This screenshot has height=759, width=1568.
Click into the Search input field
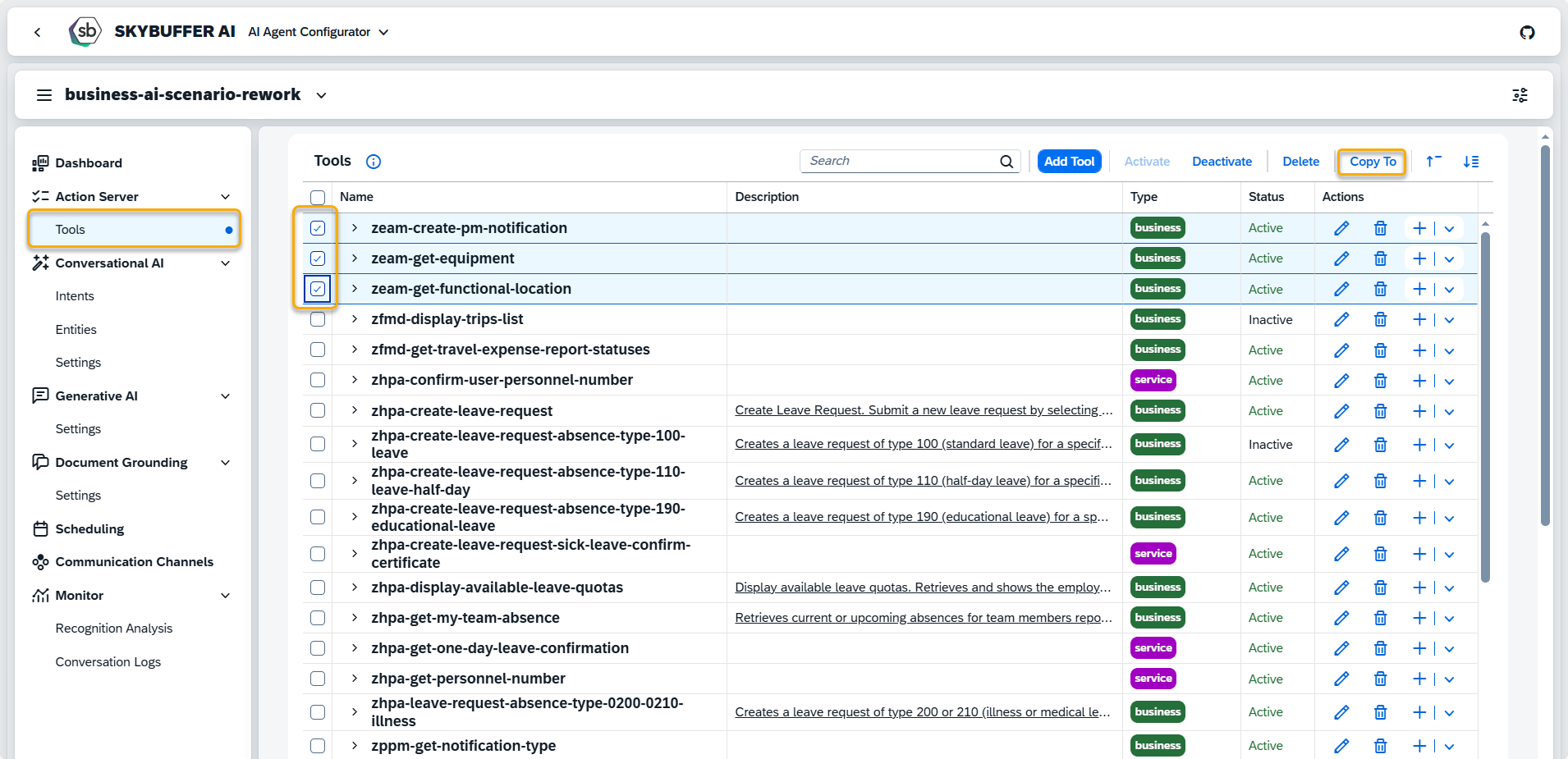tap(899, 162)
